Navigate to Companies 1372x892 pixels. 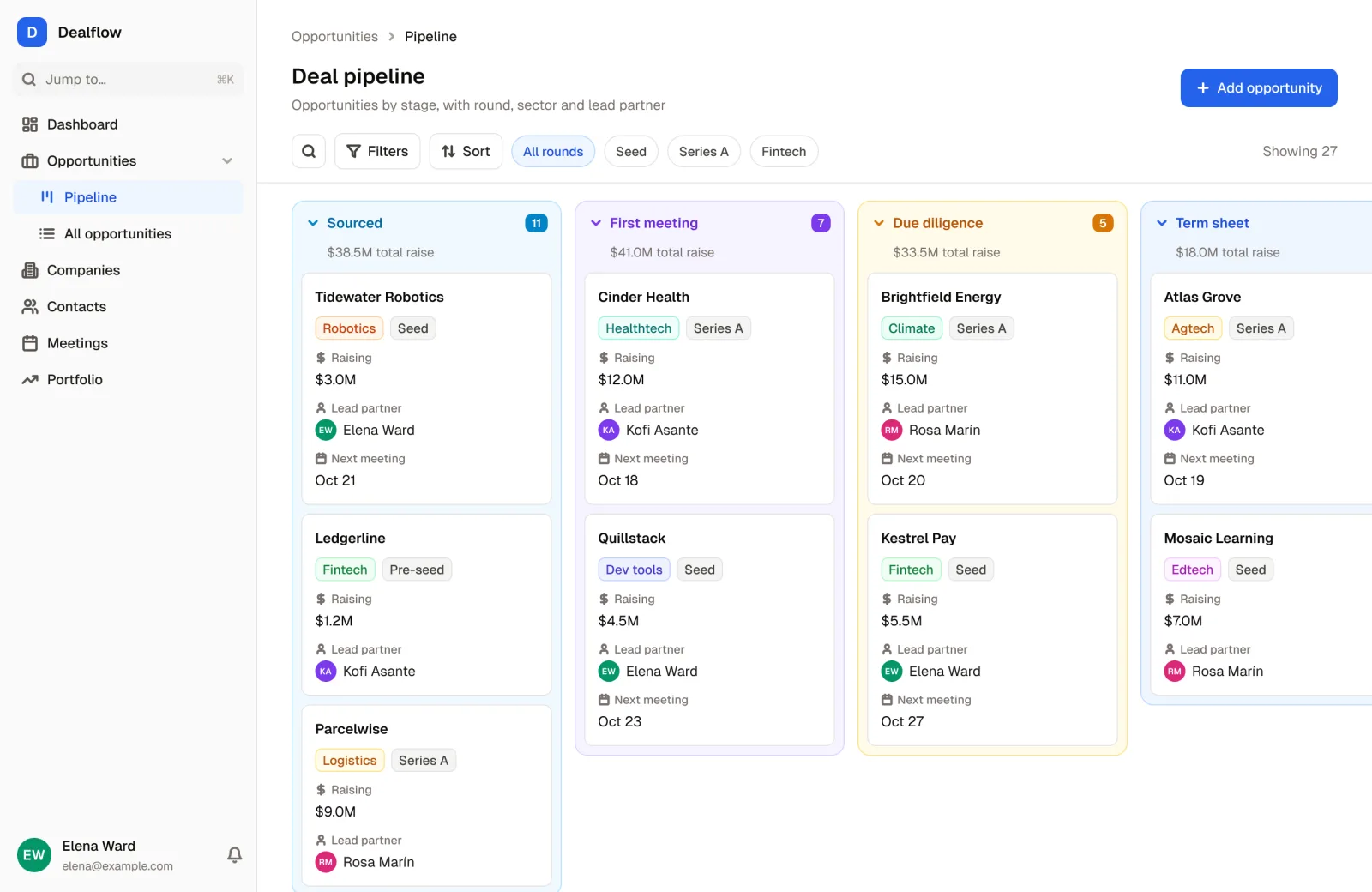click(129, 270)
